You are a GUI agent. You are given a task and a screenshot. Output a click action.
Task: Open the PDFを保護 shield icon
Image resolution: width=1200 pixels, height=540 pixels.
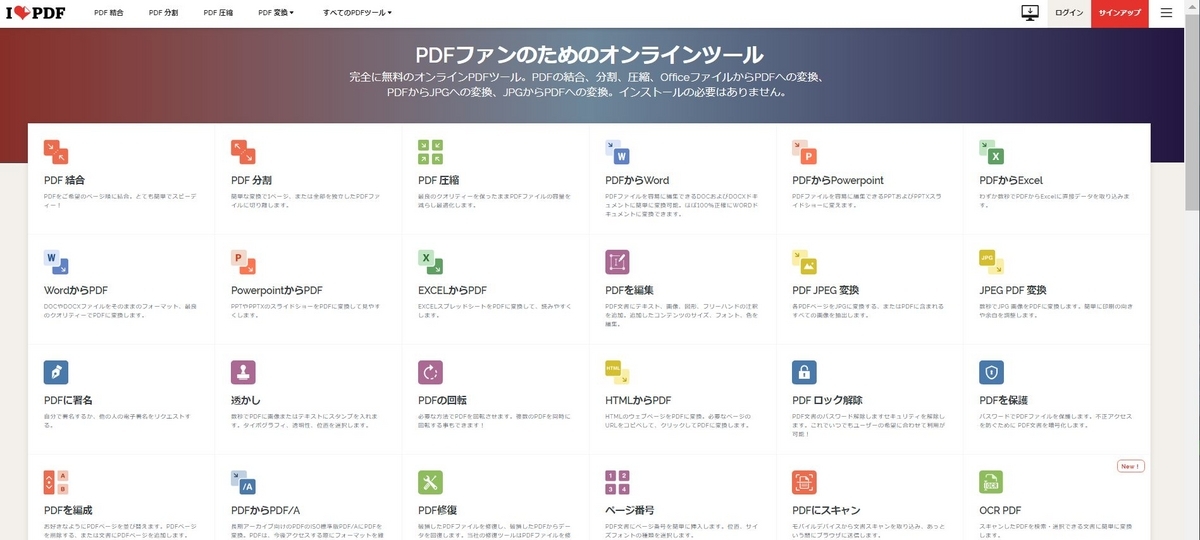[x=991, y=372]
